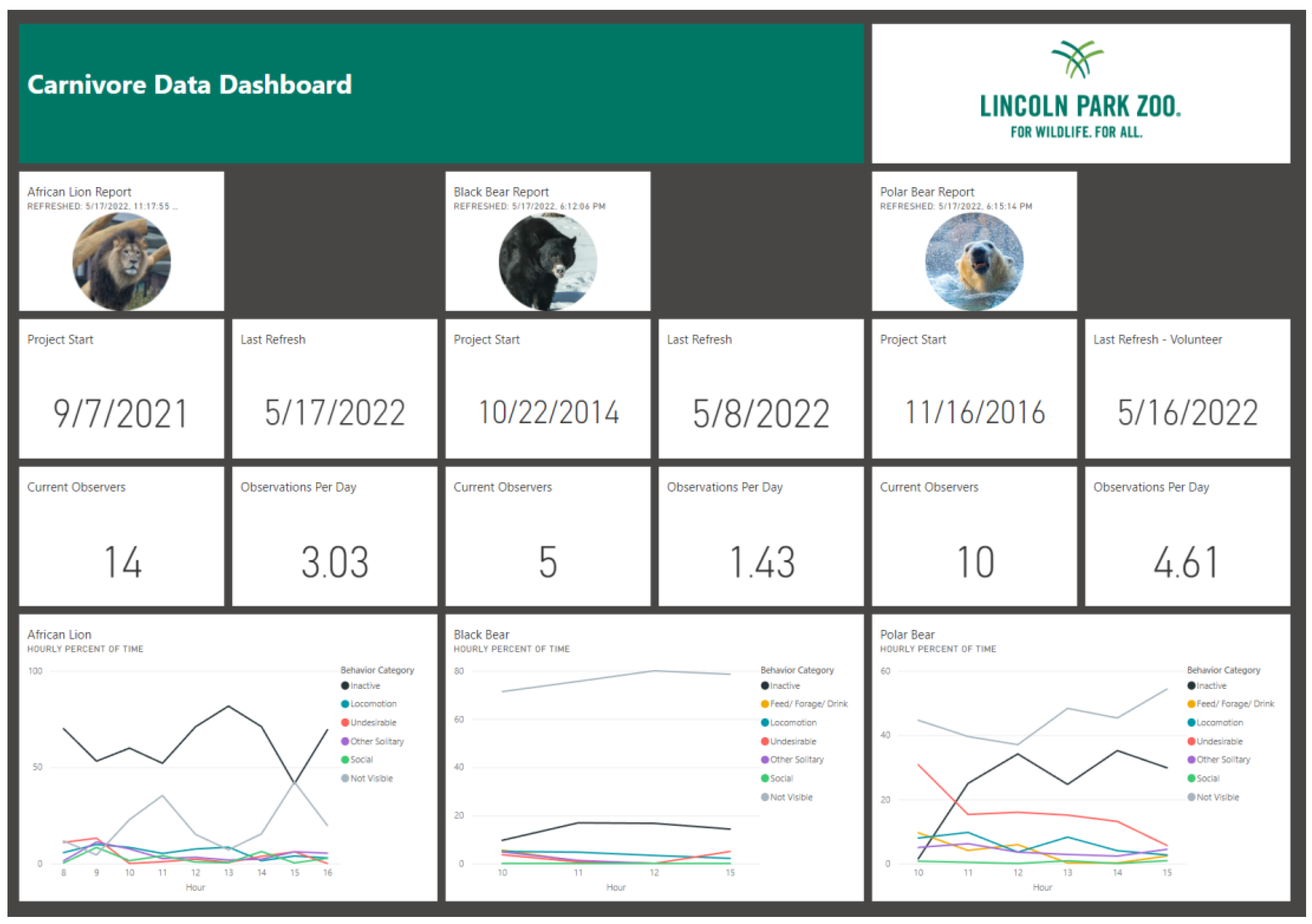The width and height of the screenshot is (1312, 924).
Task: Toggle Not Visible legend in African Lion chart
Action: point(371,779)
